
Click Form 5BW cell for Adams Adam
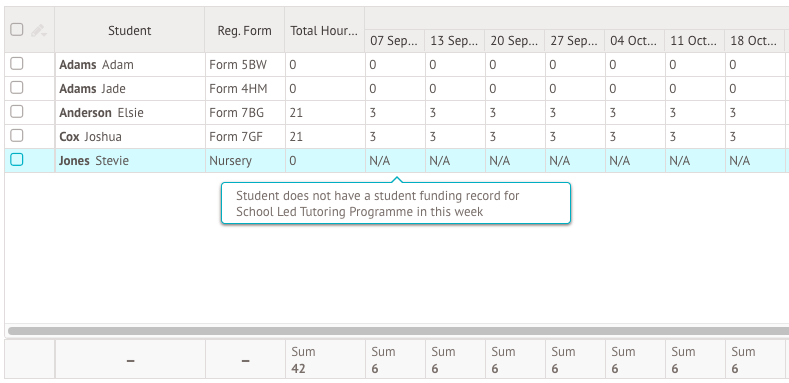245,64
